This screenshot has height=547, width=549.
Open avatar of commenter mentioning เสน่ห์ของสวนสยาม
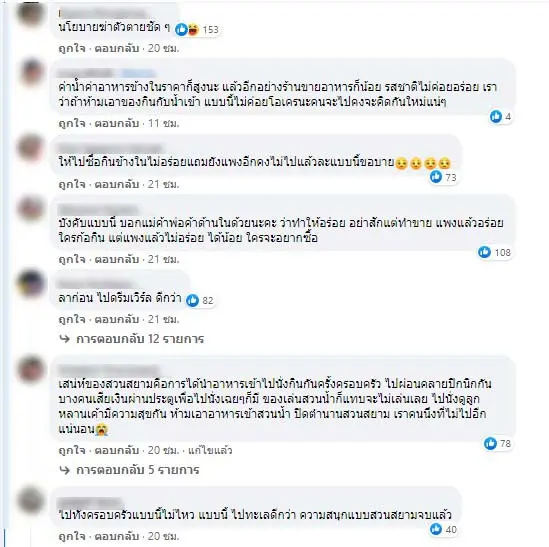click(31, 370)
